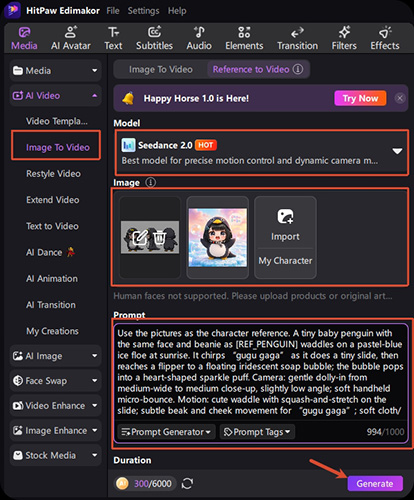Delete first image using trash icon
This screenshot has height=500, width=414.
[x=160, y=238]
